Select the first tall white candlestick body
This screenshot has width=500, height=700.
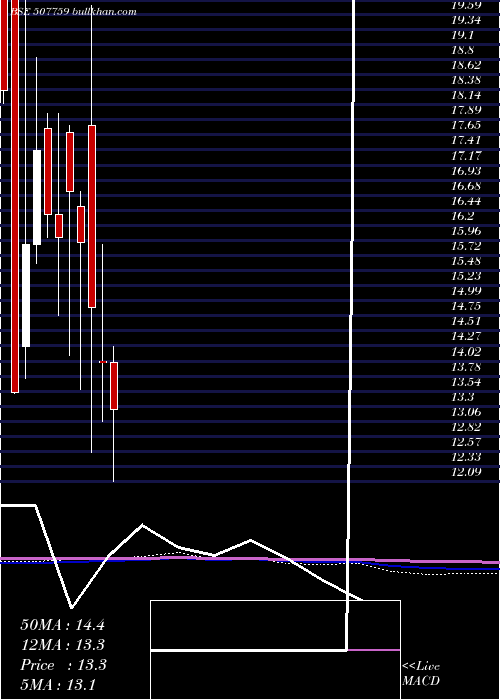click(x=26, y=295)
